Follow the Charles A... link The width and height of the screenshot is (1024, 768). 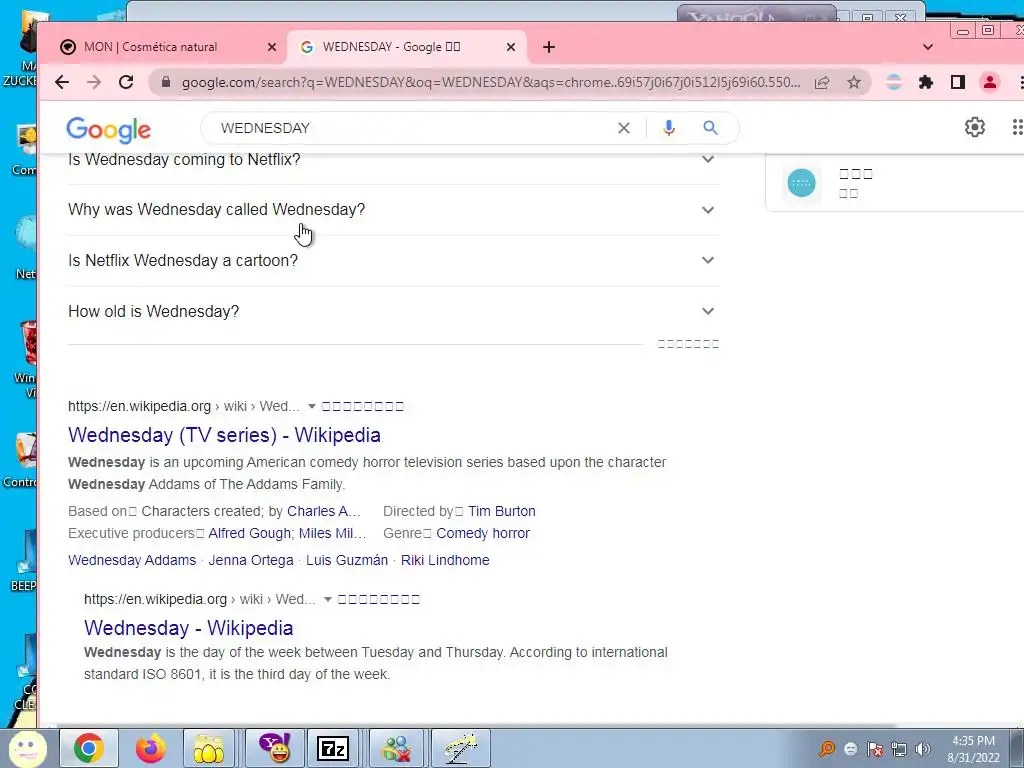click(324, 511)
